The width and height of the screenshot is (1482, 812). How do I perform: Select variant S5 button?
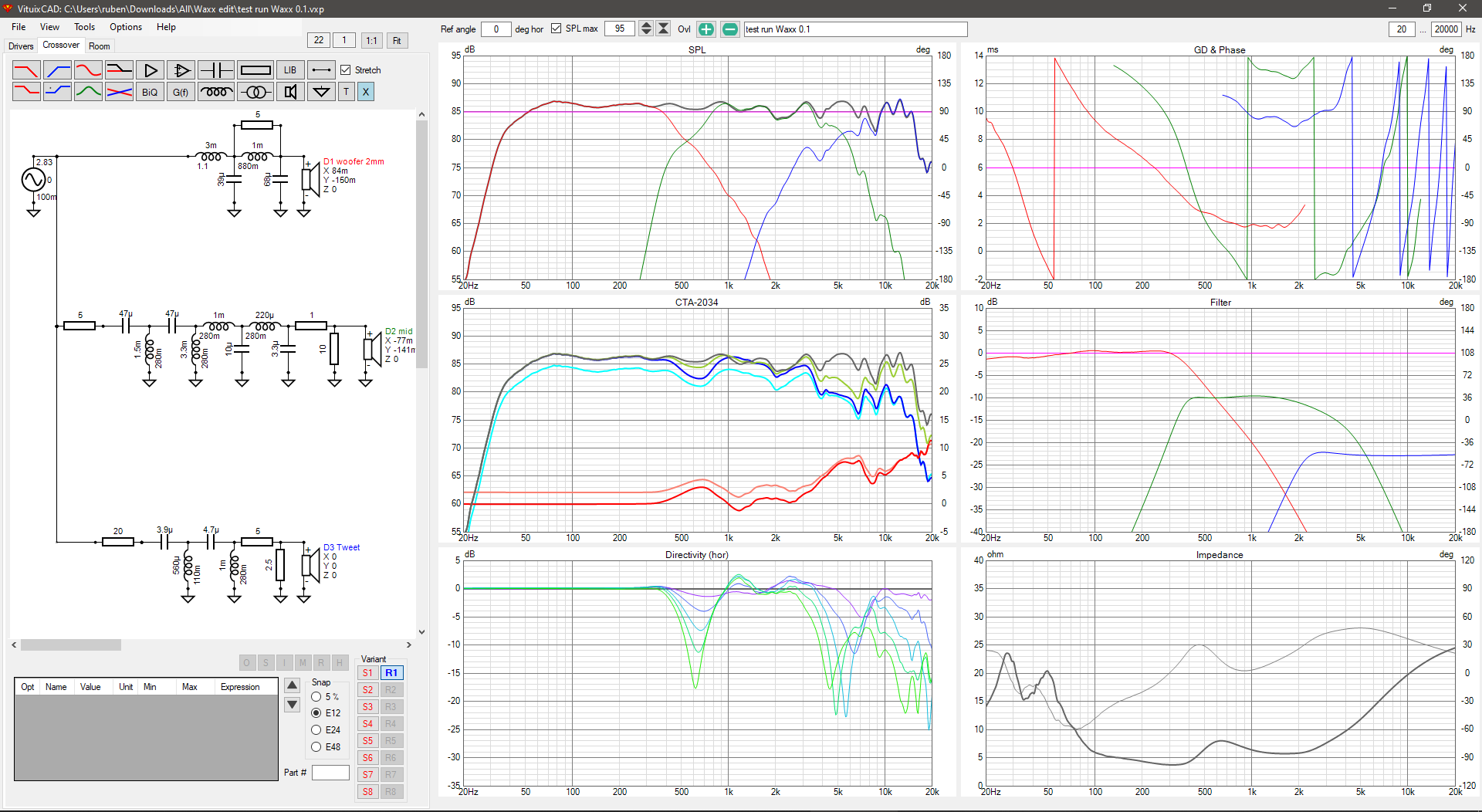[367, 741]
